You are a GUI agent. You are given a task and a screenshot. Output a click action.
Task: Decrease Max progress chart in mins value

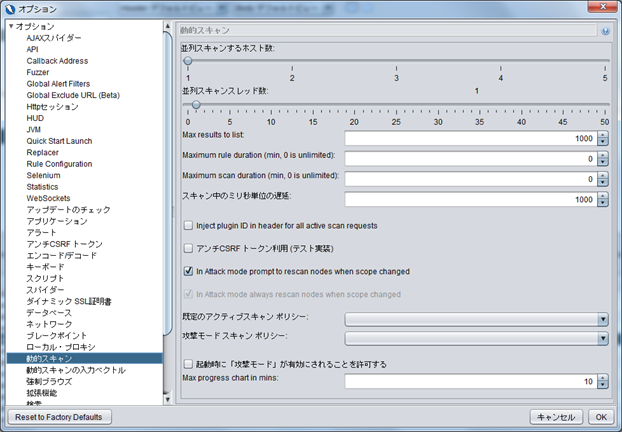click(603, 385)
